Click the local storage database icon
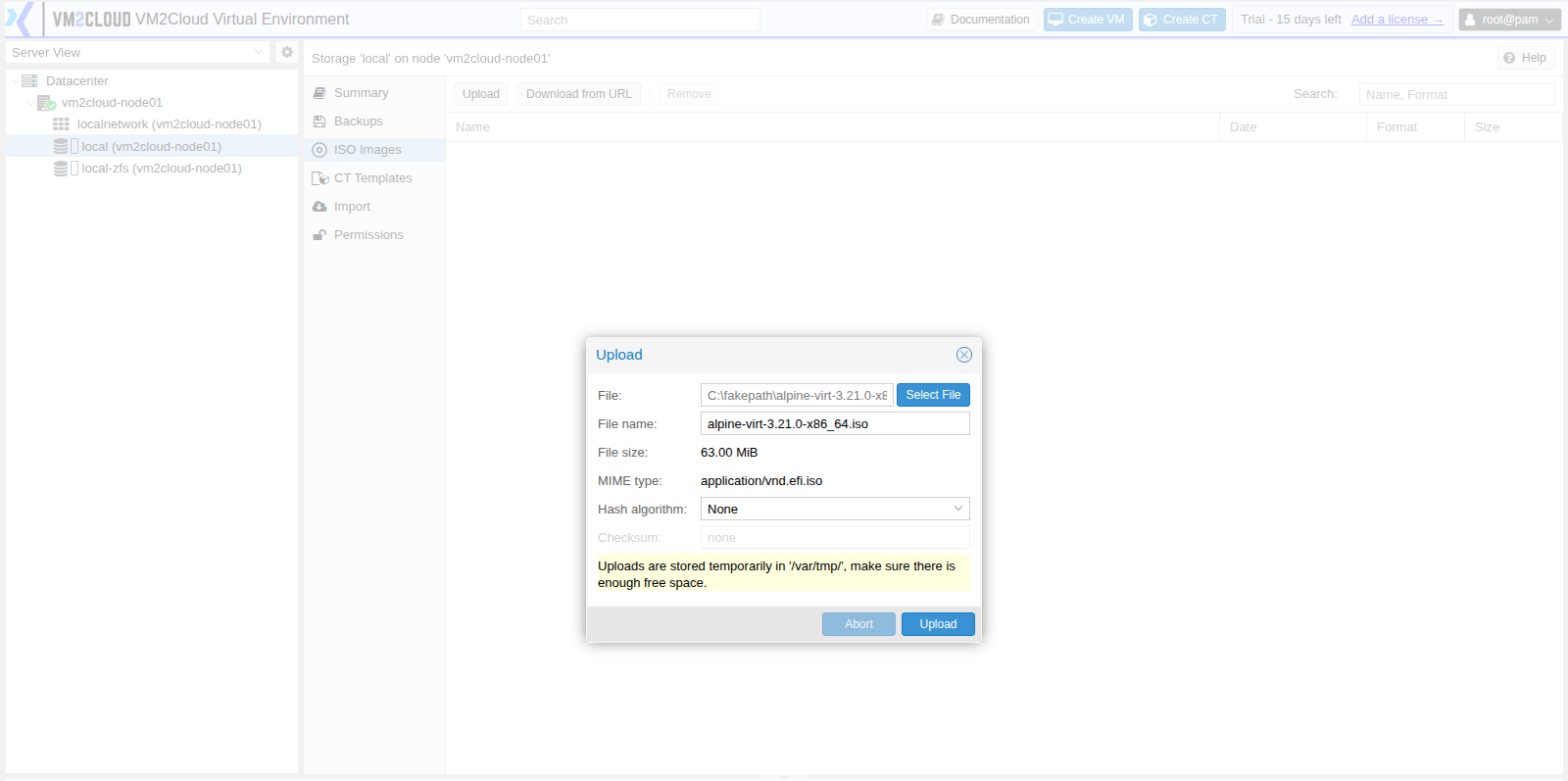Screen dimensions: 1568x781 click(61, 146)
